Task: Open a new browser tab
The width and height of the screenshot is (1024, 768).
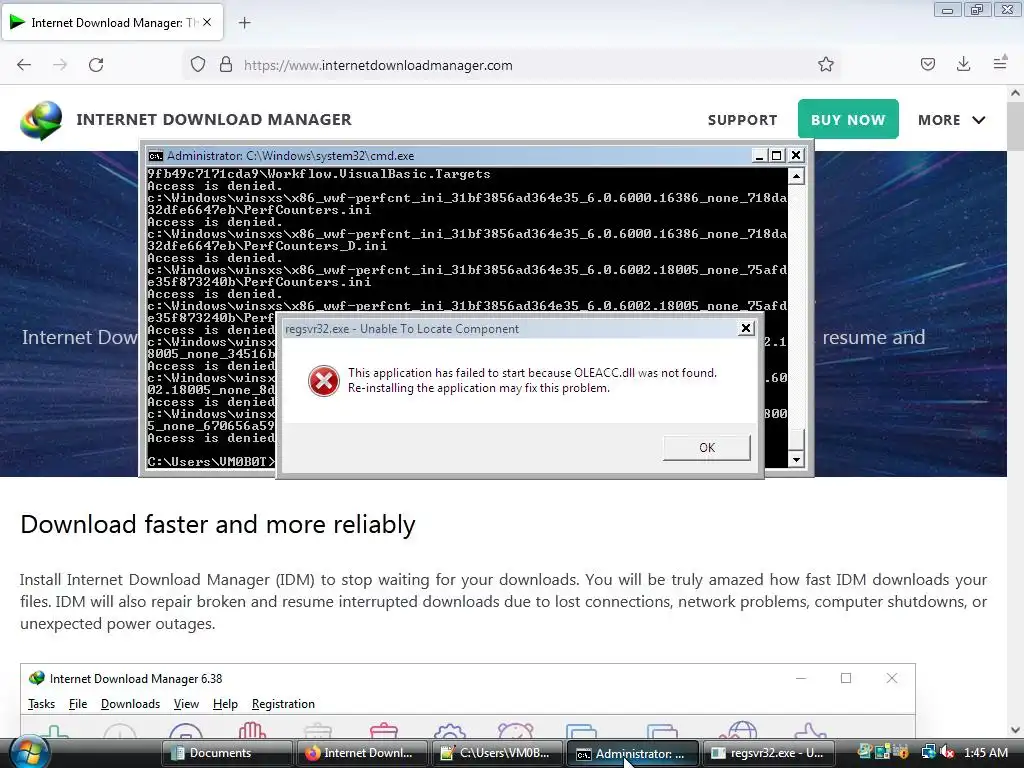Action: 244,23
